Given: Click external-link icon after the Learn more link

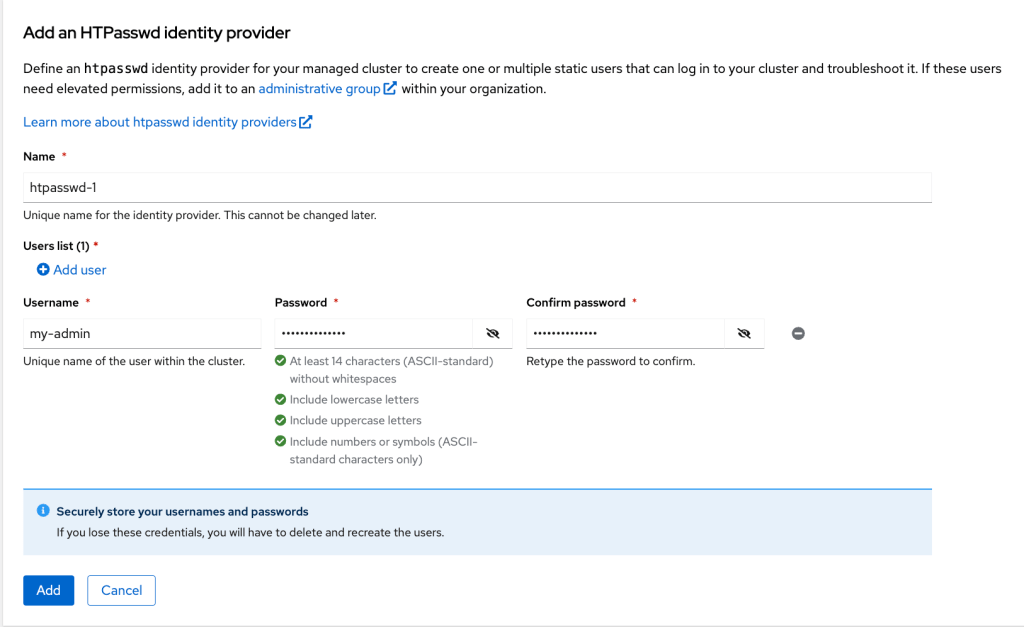Looking at the screenshot, I should point(306,122).
